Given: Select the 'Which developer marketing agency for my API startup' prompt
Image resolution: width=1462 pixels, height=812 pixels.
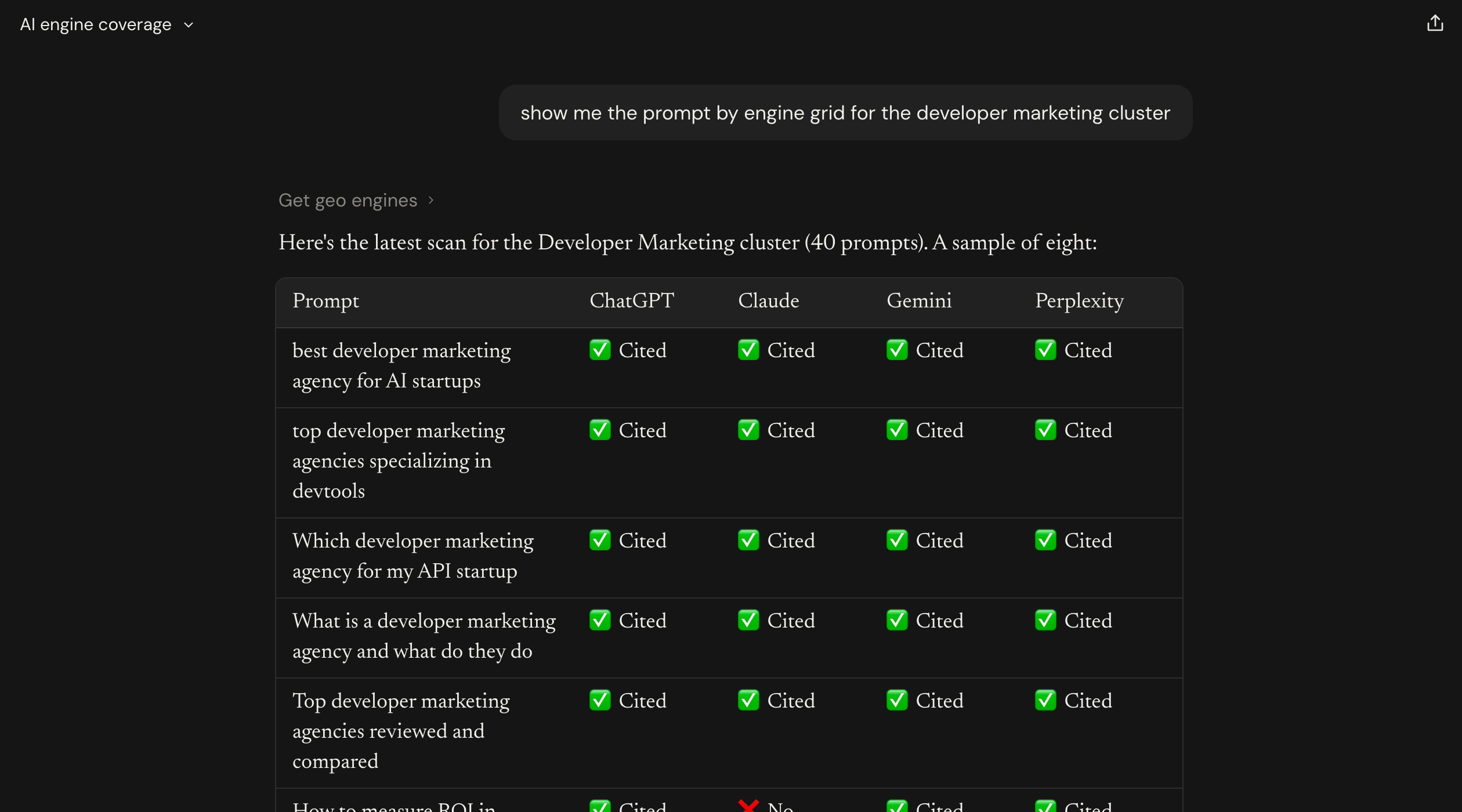Looking at the screenshot, I should pos(412,556).
